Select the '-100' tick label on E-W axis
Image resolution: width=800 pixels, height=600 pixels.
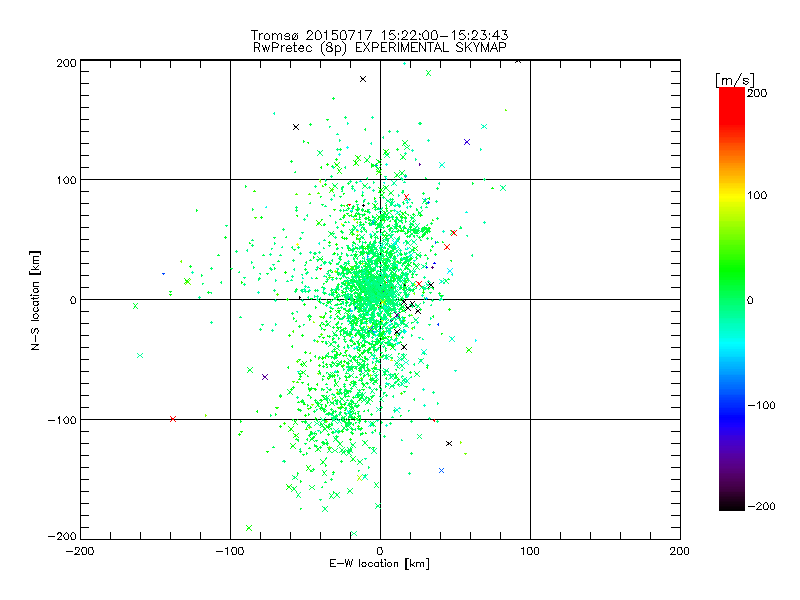pos(230,551)
